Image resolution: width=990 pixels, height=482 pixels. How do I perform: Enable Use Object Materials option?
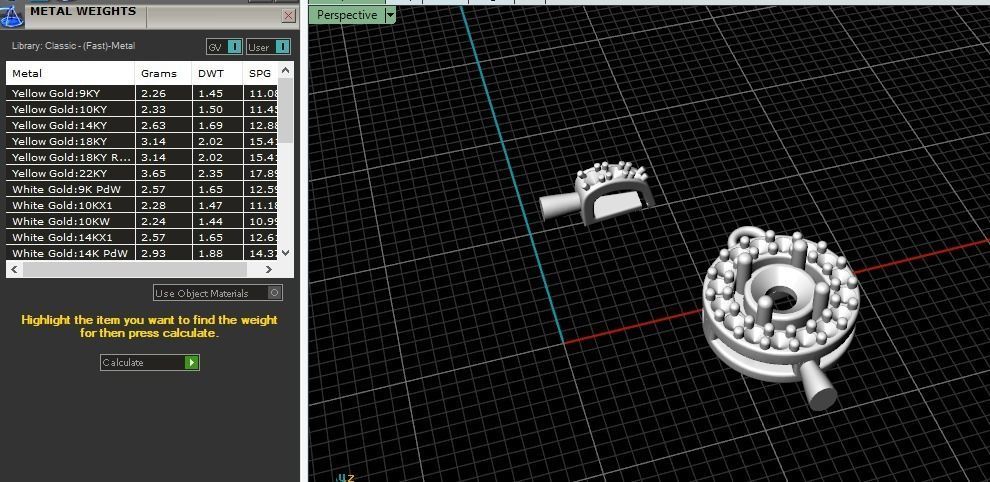pos(218,293)
